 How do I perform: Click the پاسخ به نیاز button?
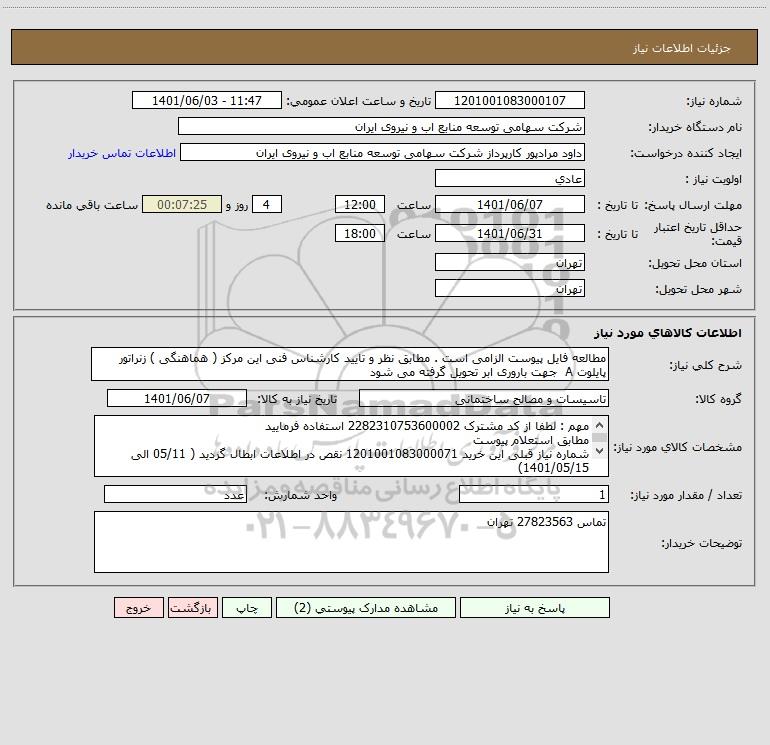point(535,607)
